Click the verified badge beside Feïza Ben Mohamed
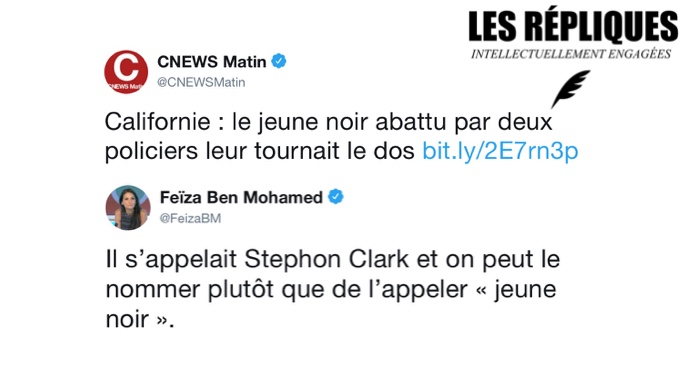The height and width of the screenshot is (376, 690). pos(336,197)
